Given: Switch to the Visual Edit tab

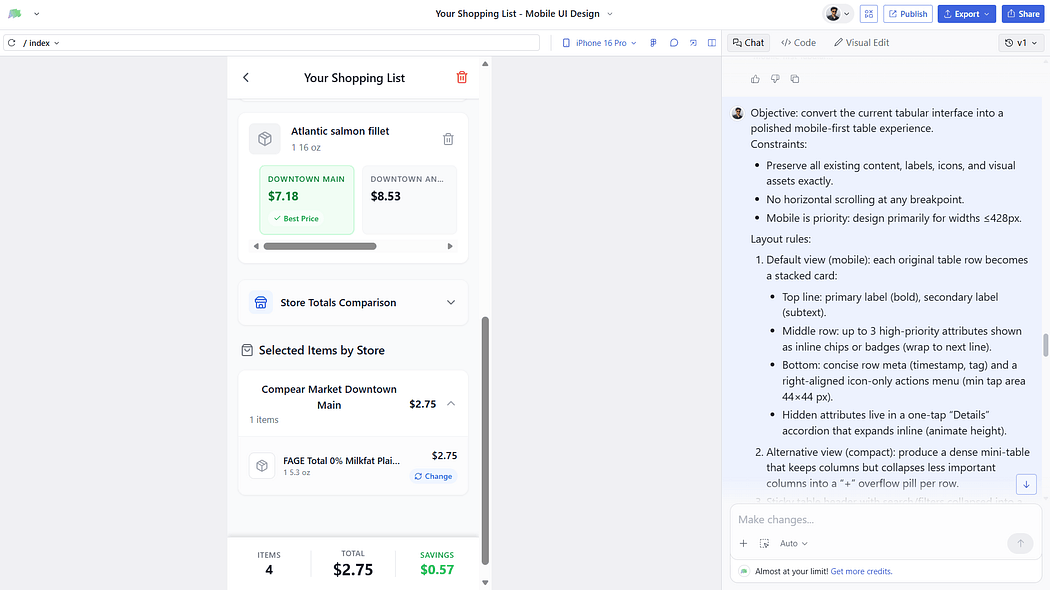Looking at the screenshot, I should pyautogui.click(x=861, y=43).
